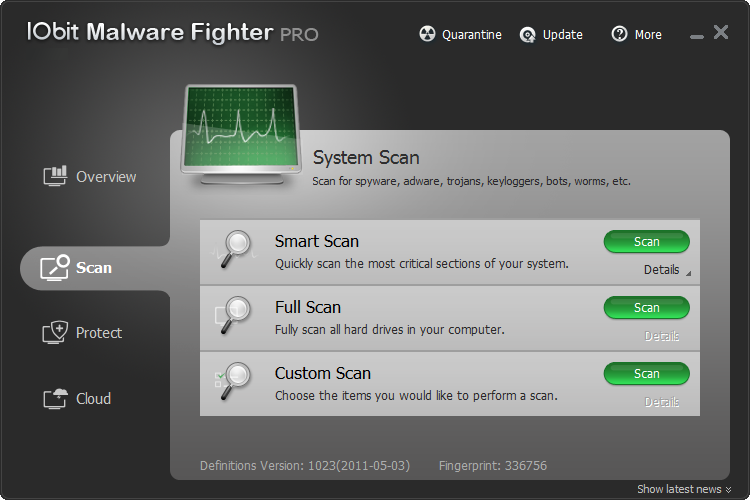Viewport: 750px width, 500px height.
Task: Click the Cloud icon in sidebar
Action: (55, 399)
